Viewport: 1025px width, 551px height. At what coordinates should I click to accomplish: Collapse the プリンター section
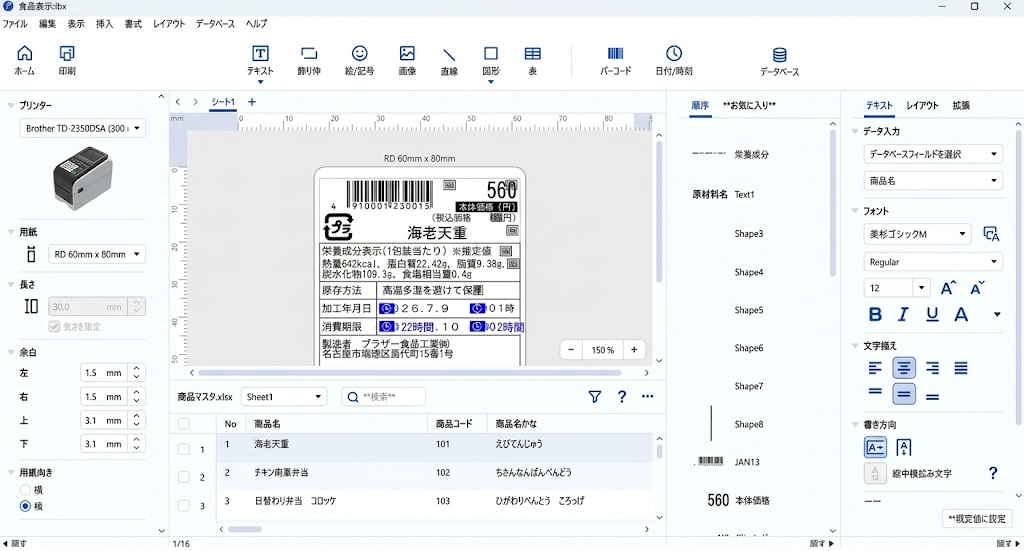[10, 105]
